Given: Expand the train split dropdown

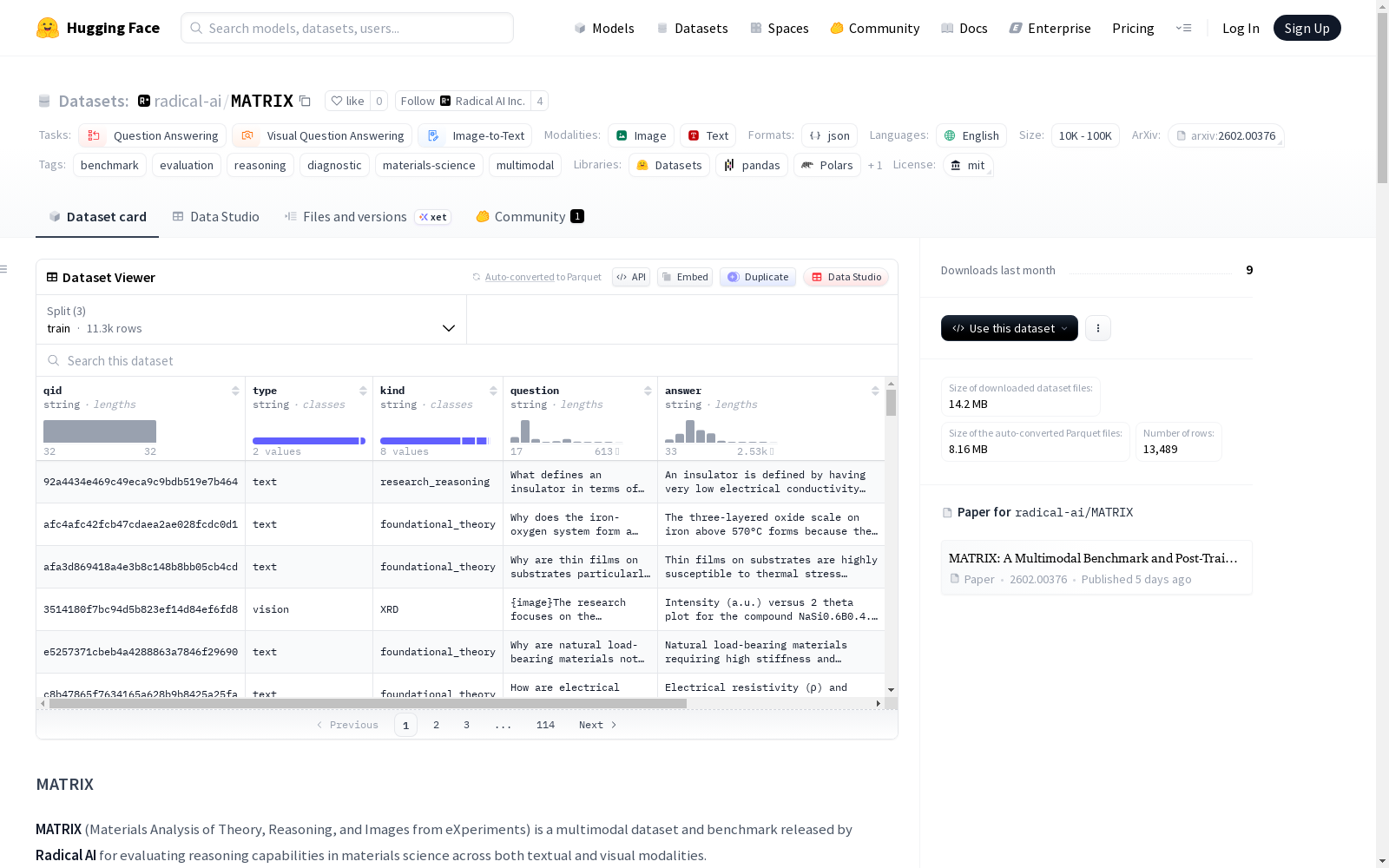Looking at the screenshot, I should pyautogui.click(x=251, y=319).
